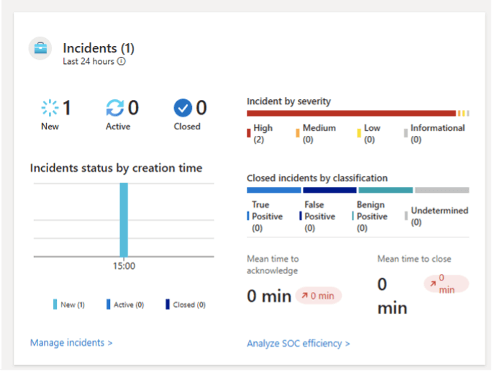
Task: Open the Analyze SOC efficiency link
Action: (x=298, y=343)
